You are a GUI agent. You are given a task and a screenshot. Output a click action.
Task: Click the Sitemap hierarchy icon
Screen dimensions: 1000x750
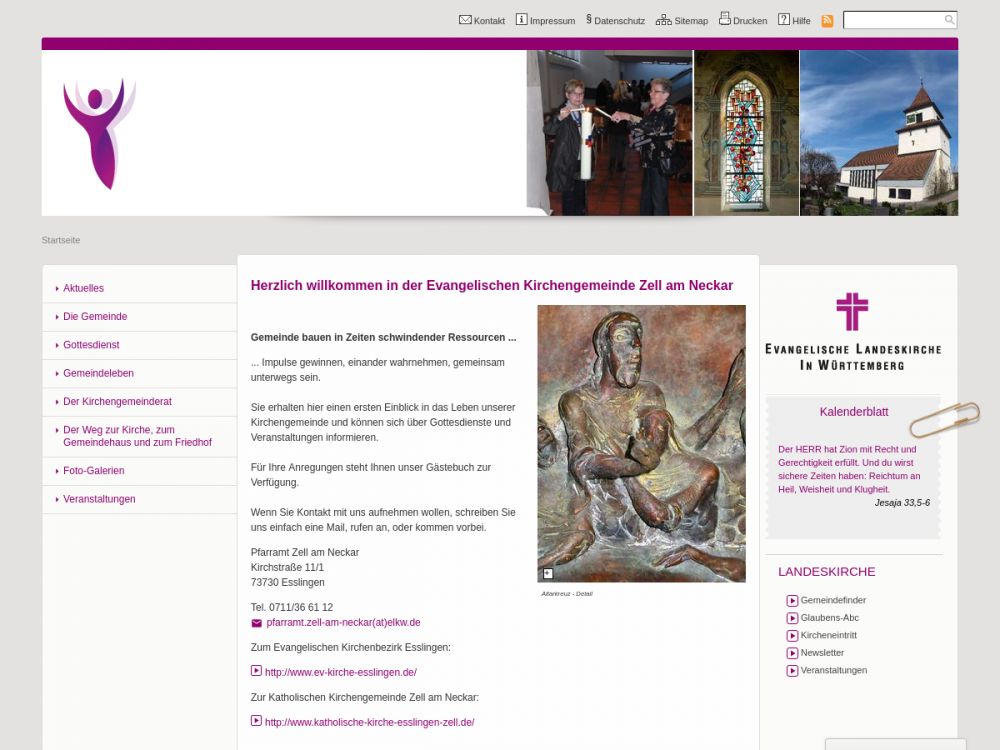[x=663, y=20]
